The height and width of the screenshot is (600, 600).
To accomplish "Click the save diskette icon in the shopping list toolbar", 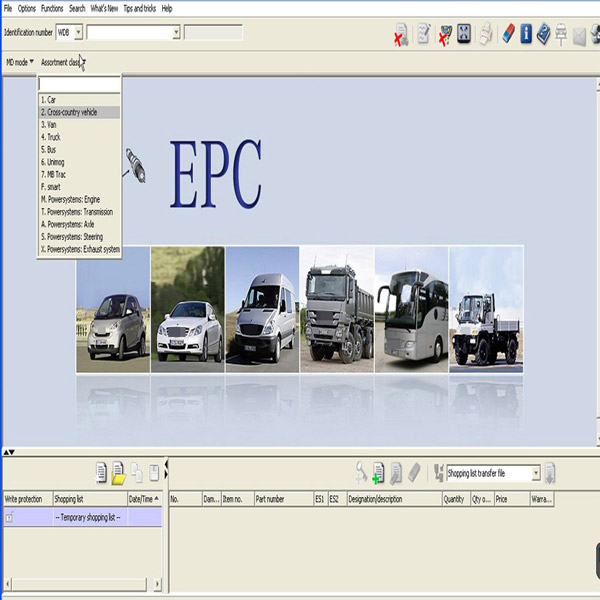I will (154, 473).
